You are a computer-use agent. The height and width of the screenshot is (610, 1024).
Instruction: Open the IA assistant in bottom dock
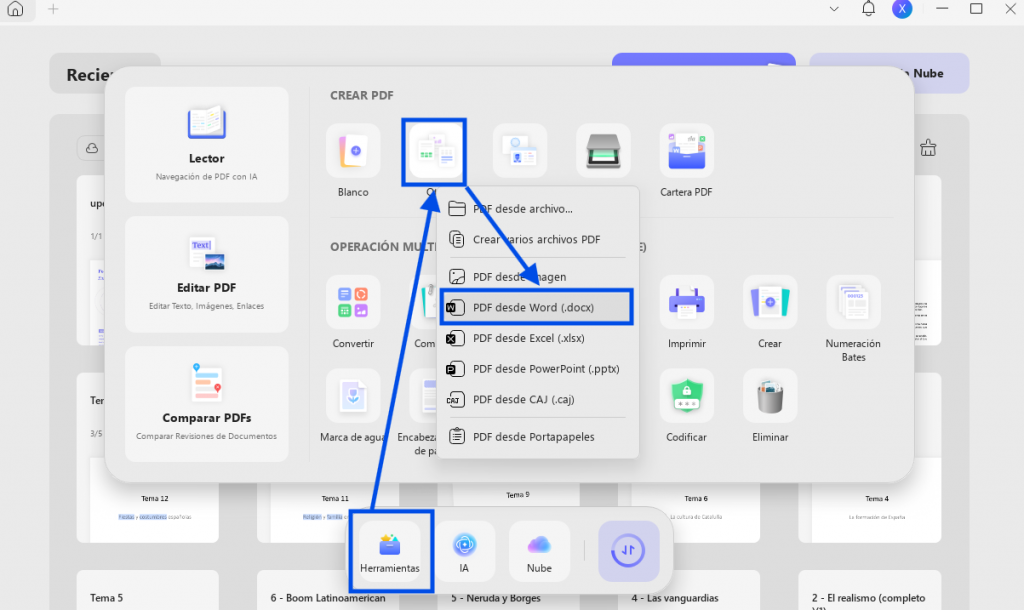coord(464,551)
